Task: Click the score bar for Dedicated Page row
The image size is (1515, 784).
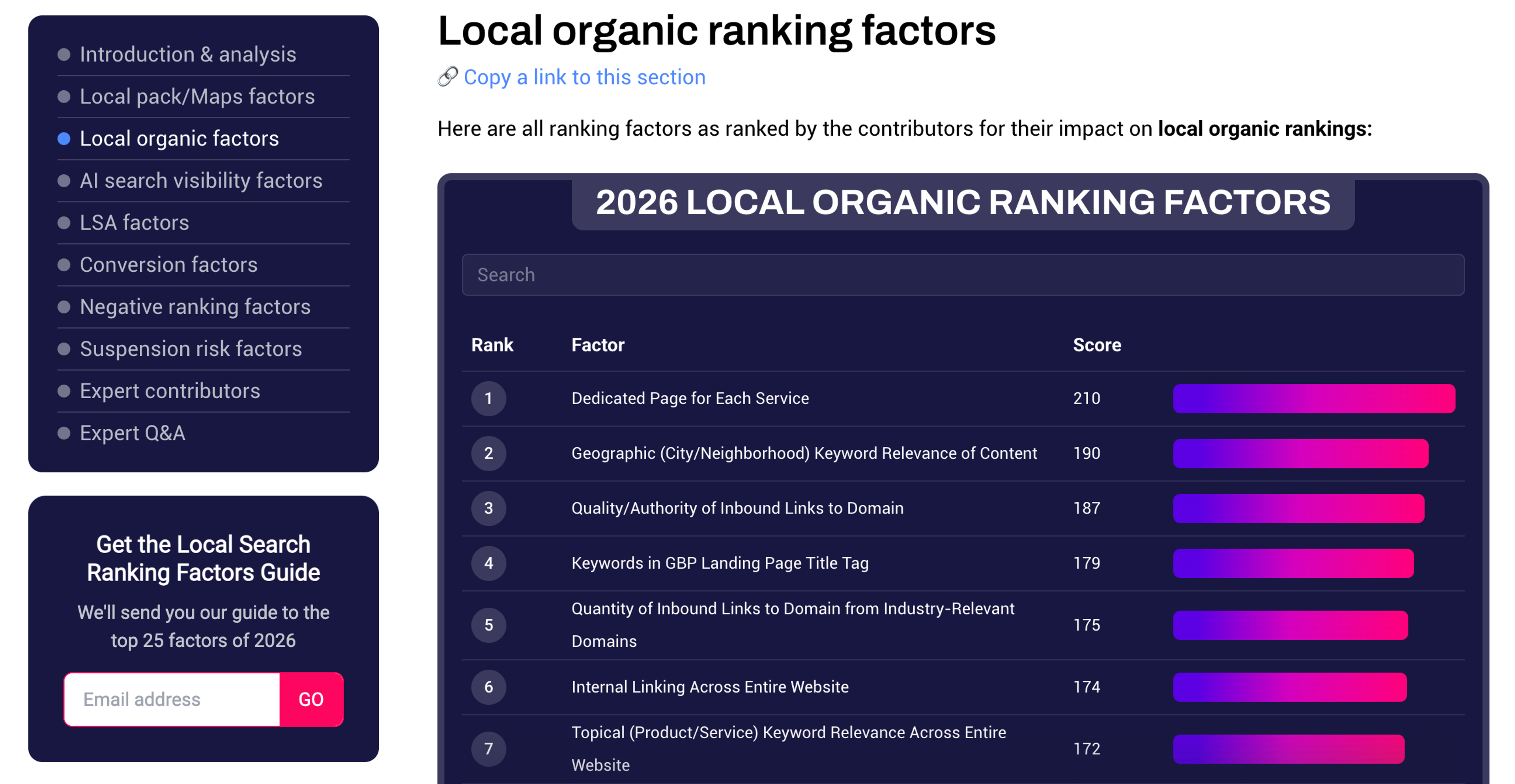Action: (1314, 398)
